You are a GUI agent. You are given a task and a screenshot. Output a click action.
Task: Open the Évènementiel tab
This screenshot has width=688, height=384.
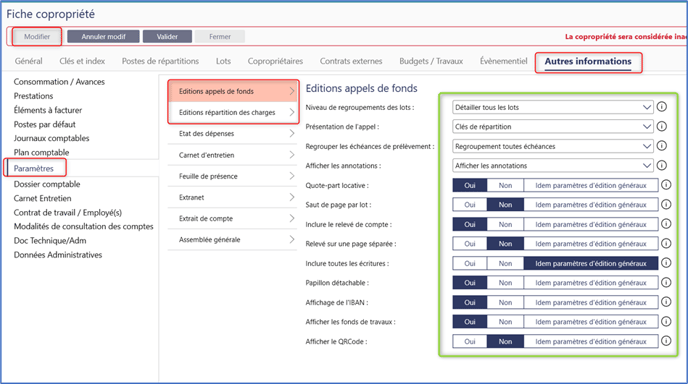point(503,61)
